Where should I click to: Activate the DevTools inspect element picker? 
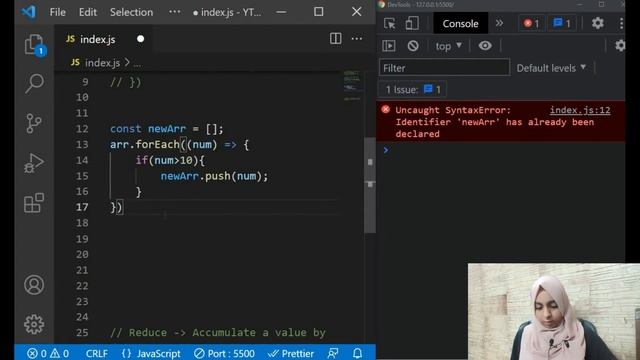(x=390, y=23)
